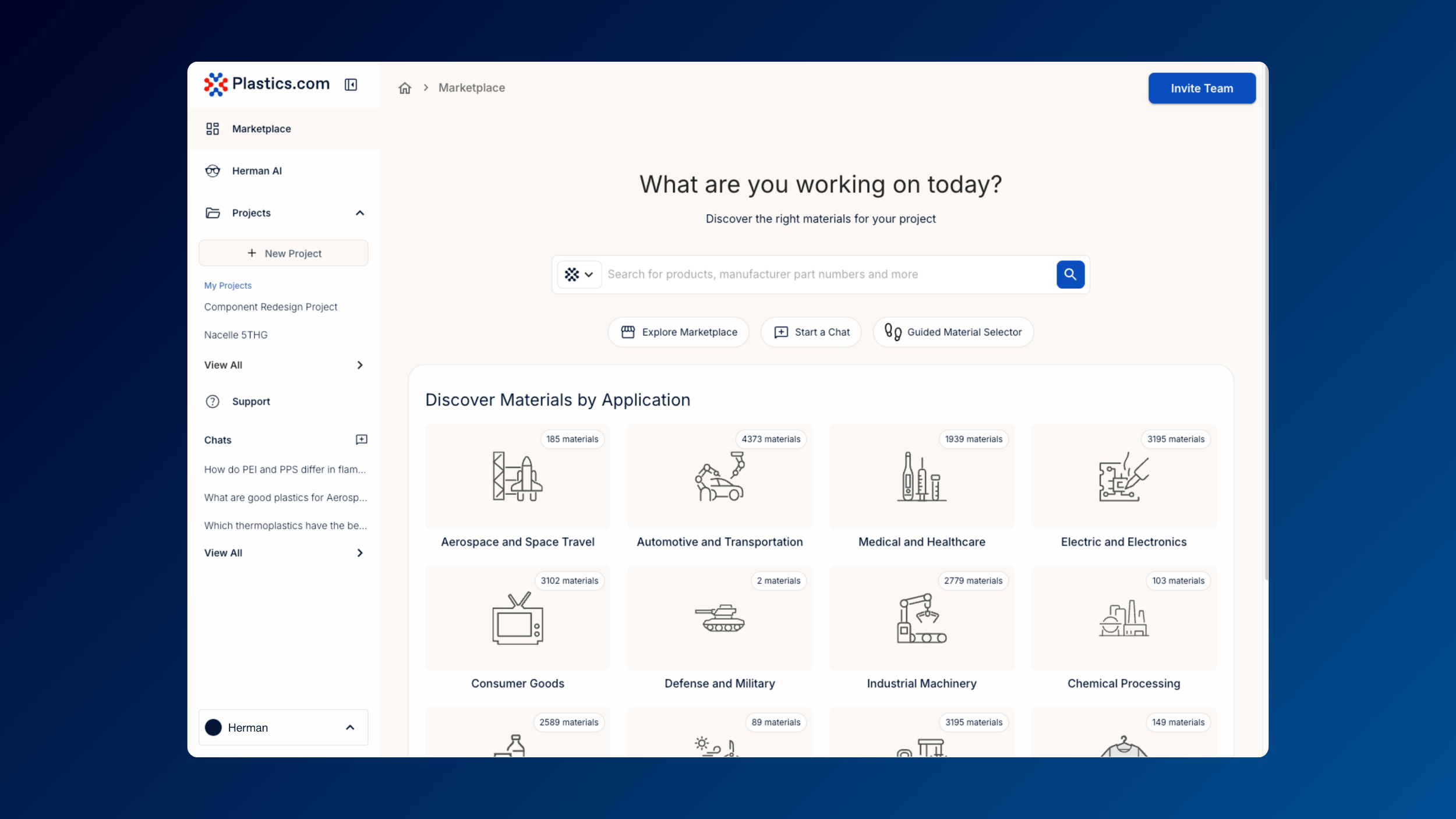Screen dimensions: 1456x819
Task: Open the search type dropdown
Action: click(579, 274)
